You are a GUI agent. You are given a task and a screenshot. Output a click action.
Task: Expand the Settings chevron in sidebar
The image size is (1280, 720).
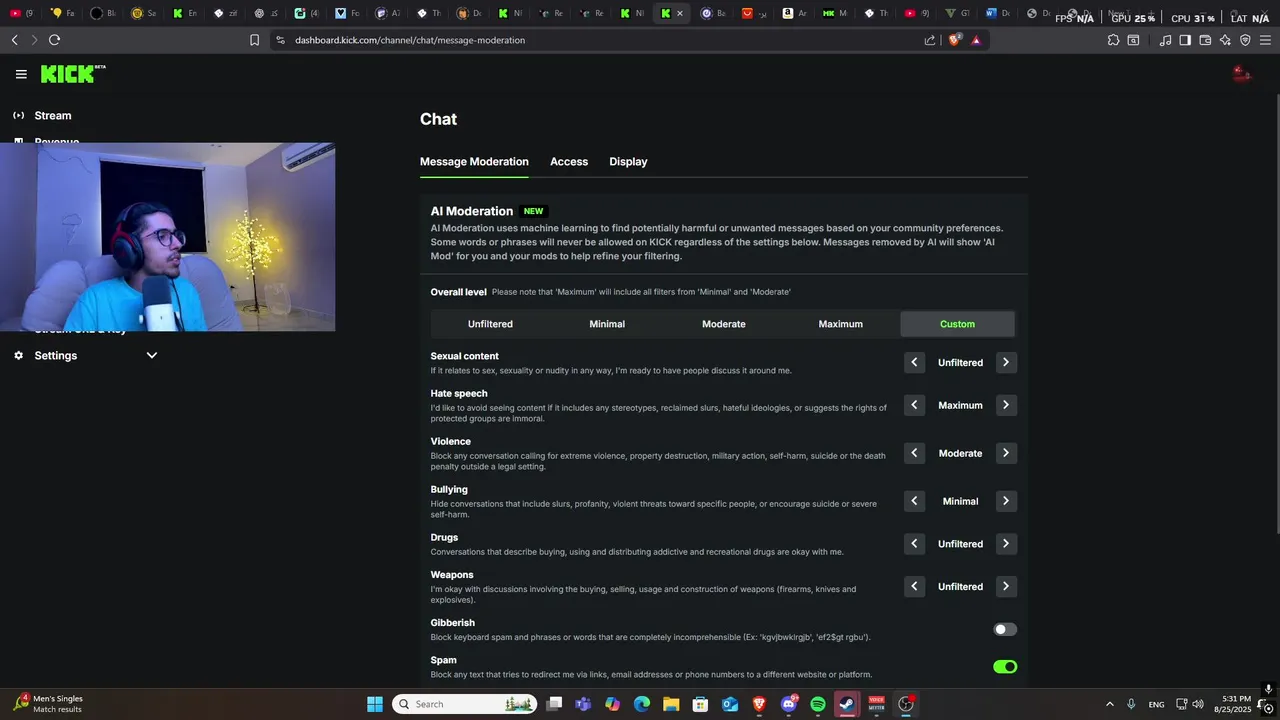[152, 355]
